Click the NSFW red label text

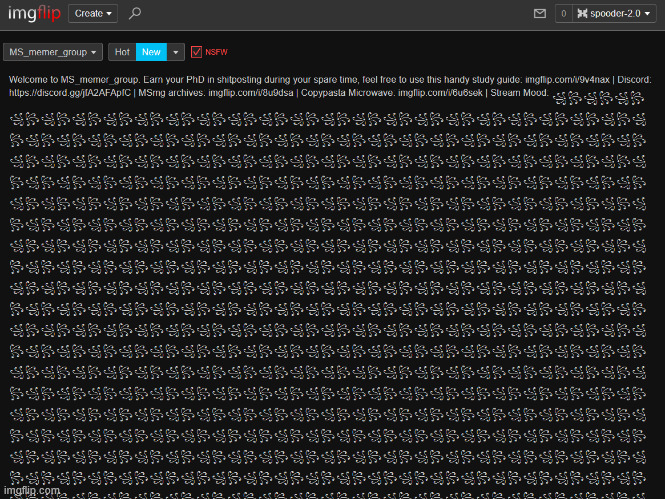point(216,52)
